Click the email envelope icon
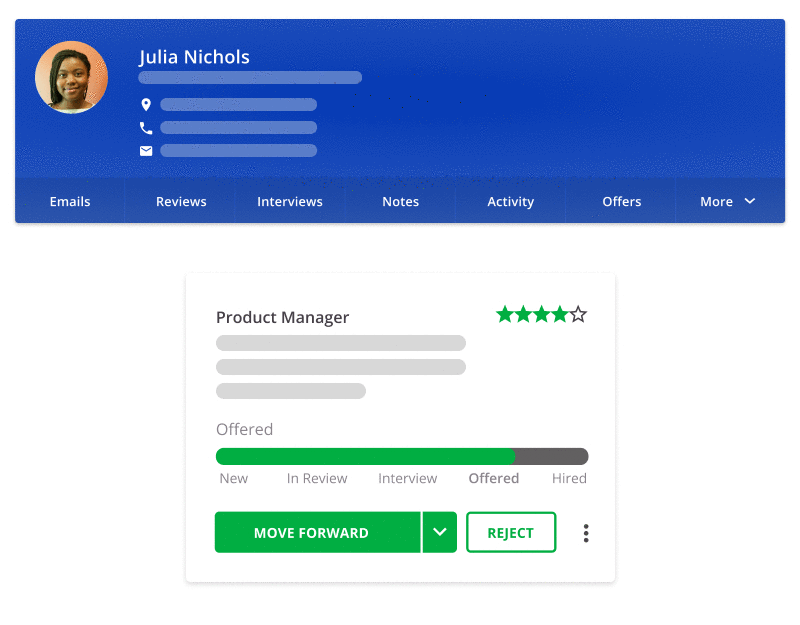 click(146, 151)
